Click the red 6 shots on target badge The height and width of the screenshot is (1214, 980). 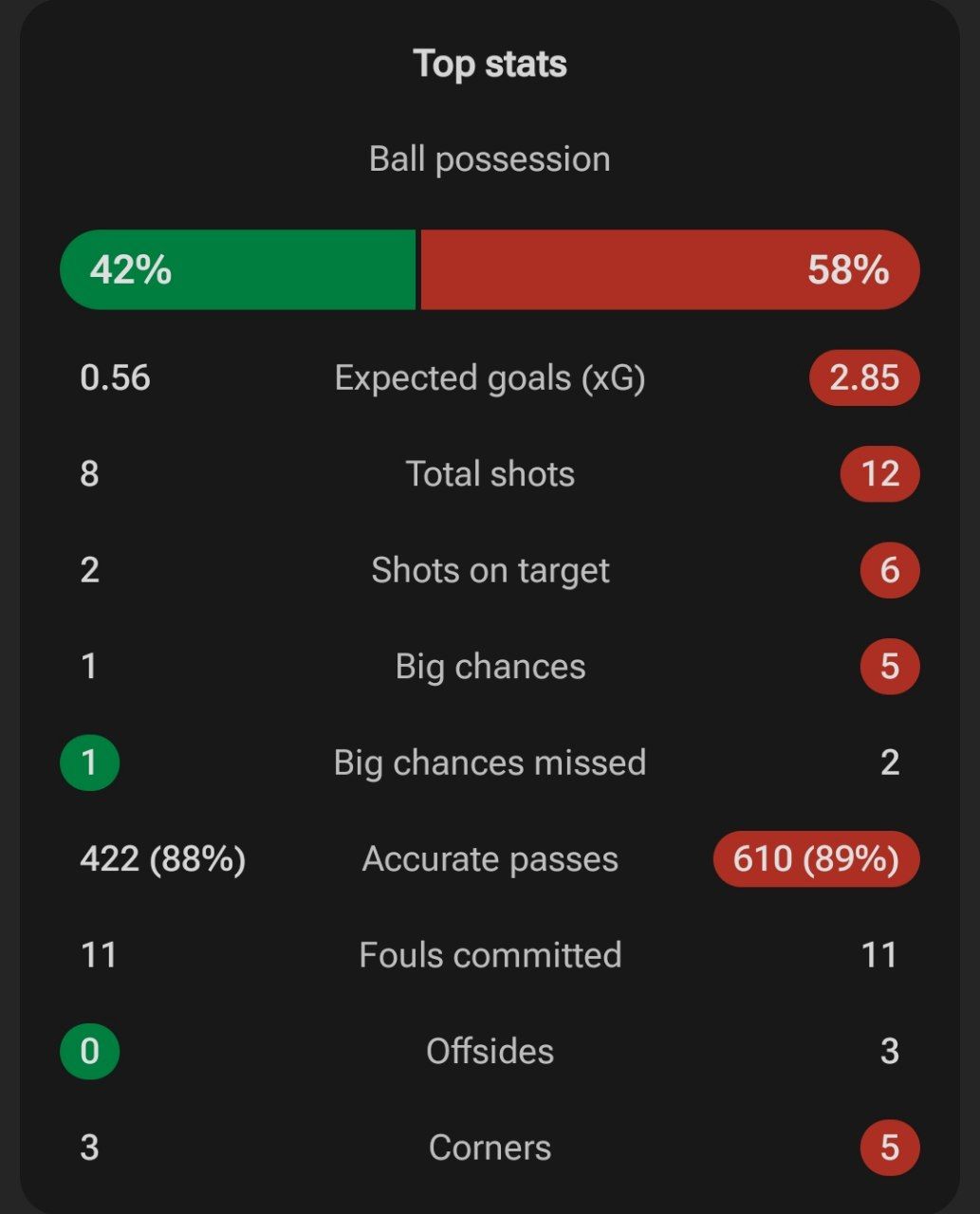889,570
